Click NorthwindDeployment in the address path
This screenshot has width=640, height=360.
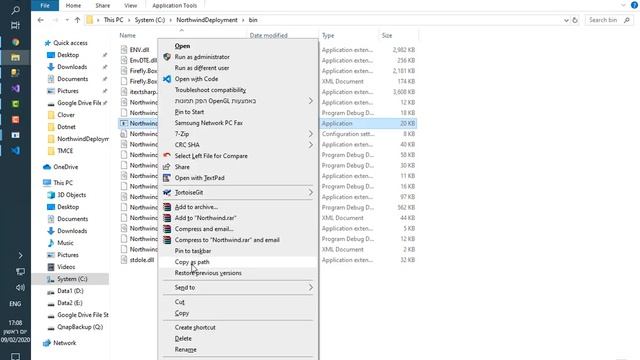point(207,20)
